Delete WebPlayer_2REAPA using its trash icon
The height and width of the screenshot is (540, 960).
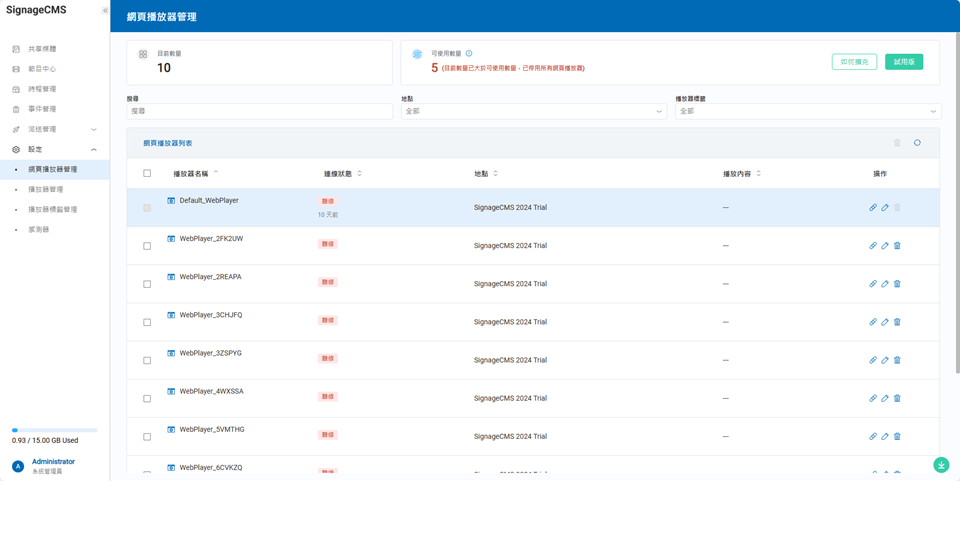point(897,284)
